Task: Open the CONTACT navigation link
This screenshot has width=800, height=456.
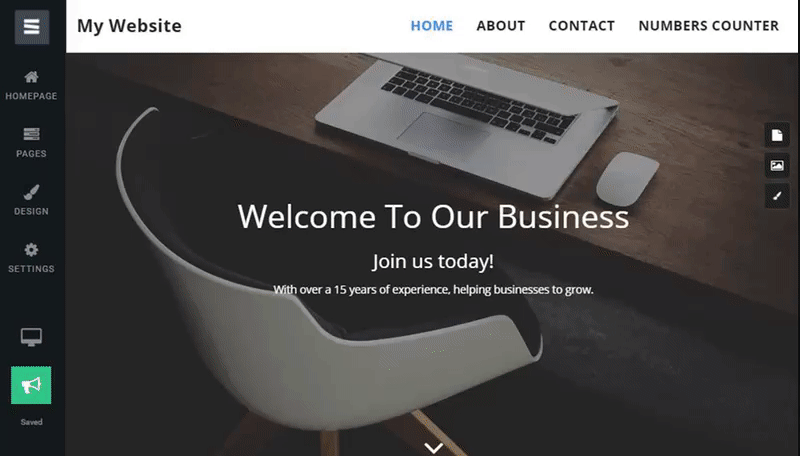Action: click(x=582, y=26)
